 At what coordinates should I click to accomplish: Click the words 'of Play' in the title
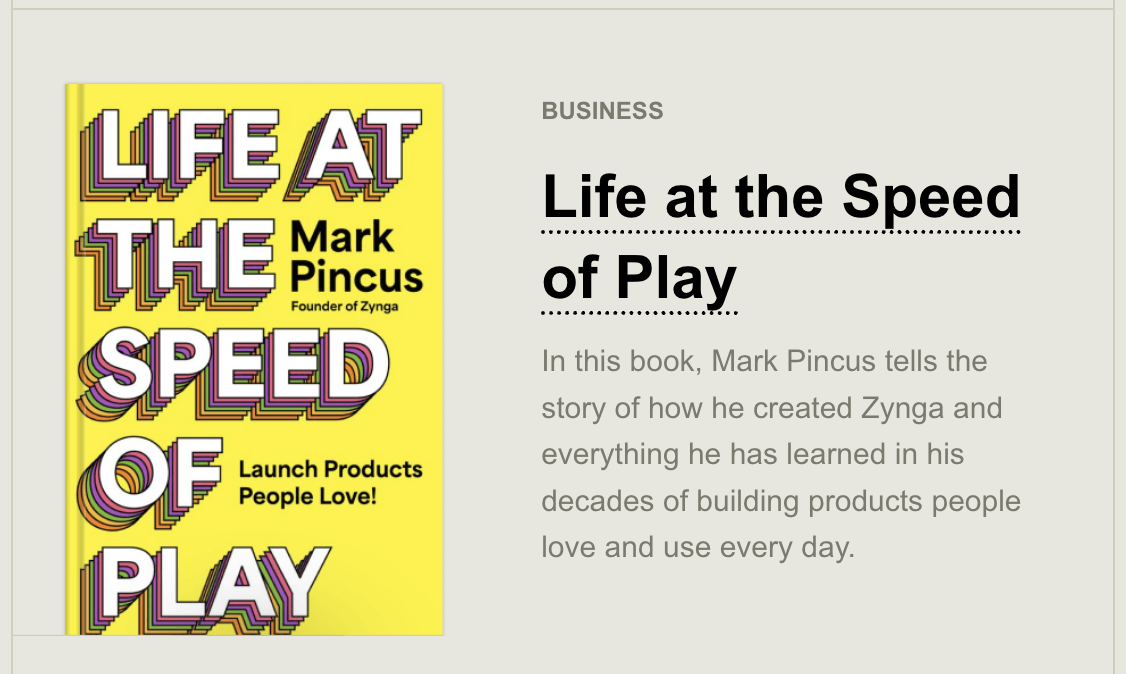639,278
